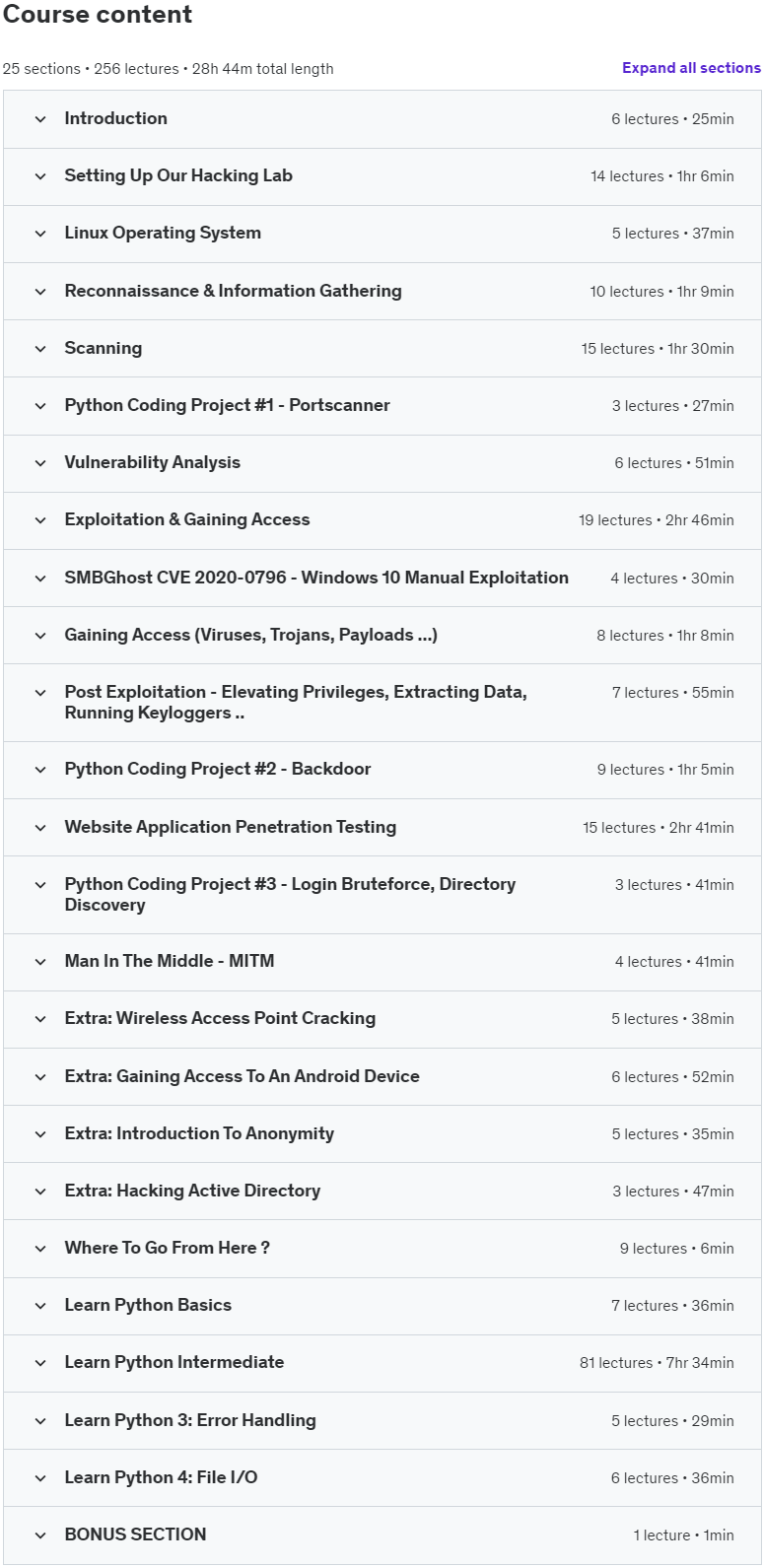Select Website Application Penetration Testing title

[231, 827]
